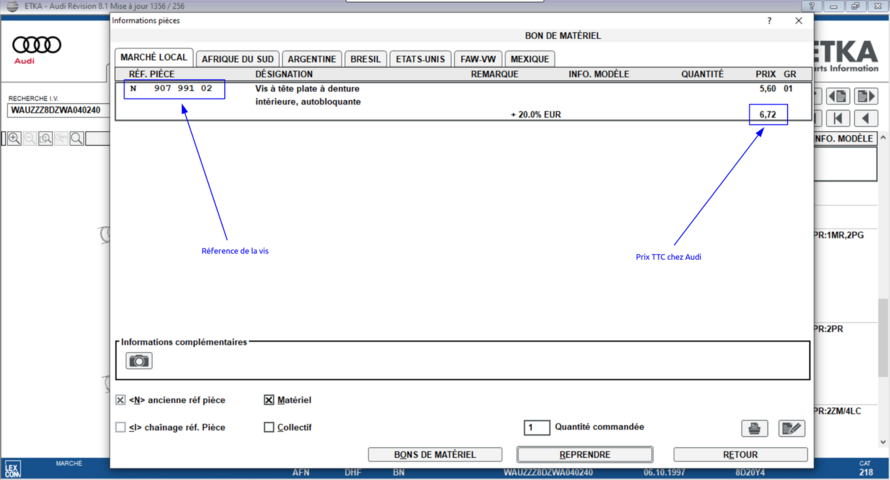The width and height of the screenshot is (890, 480).
Task: Click the PR:2ZM/4LC entry in background list
Action: (x=837, y=411)
